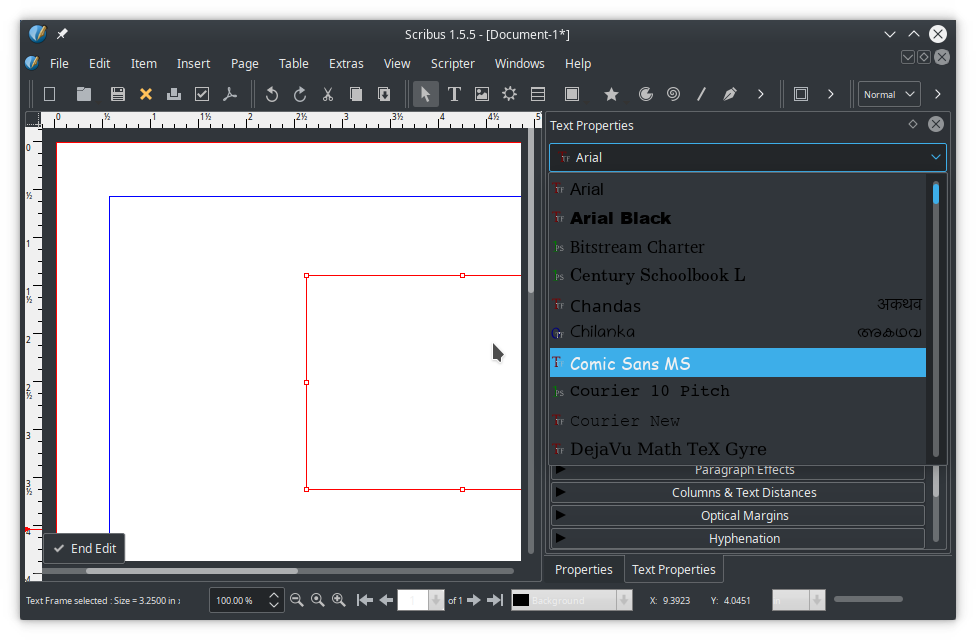The width and height of the screenshot is (976, 640).
Task: Pick the Polygon star tool
Action: pos(611,94)
